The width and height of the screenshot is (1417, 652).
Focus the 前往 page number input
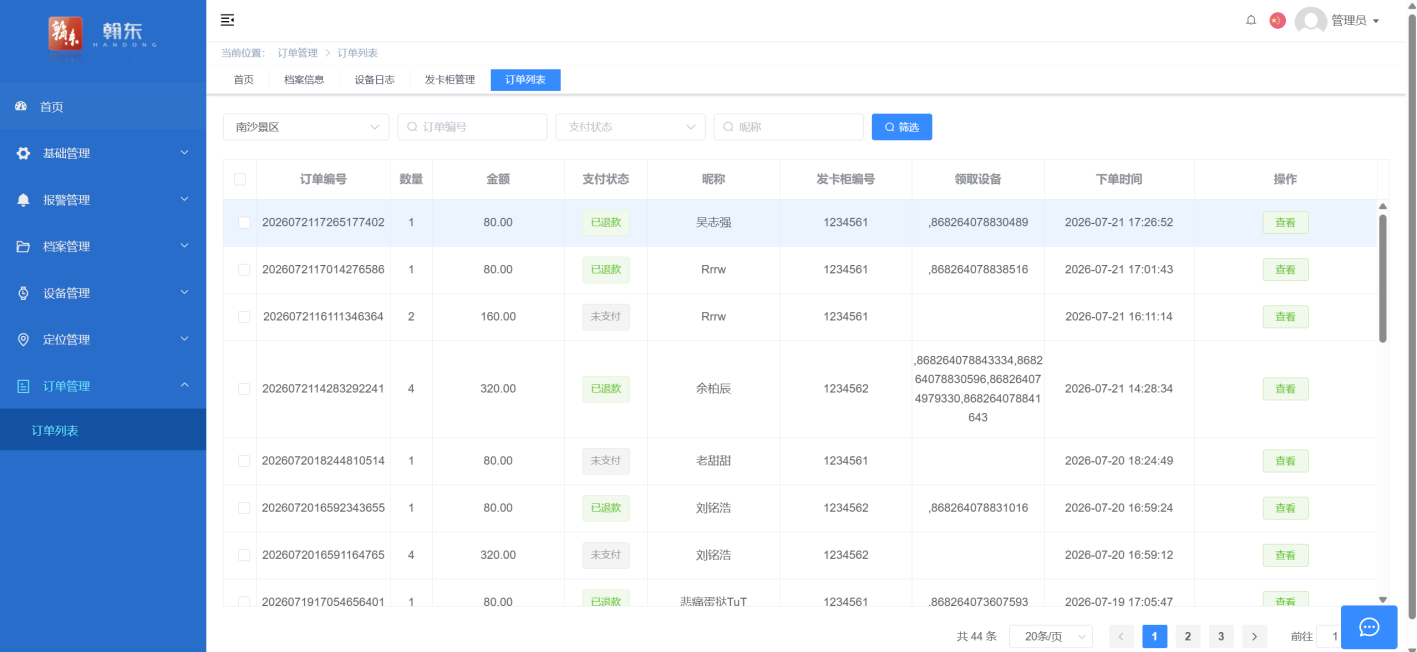pyautogui.click(x=1329, y=636)
